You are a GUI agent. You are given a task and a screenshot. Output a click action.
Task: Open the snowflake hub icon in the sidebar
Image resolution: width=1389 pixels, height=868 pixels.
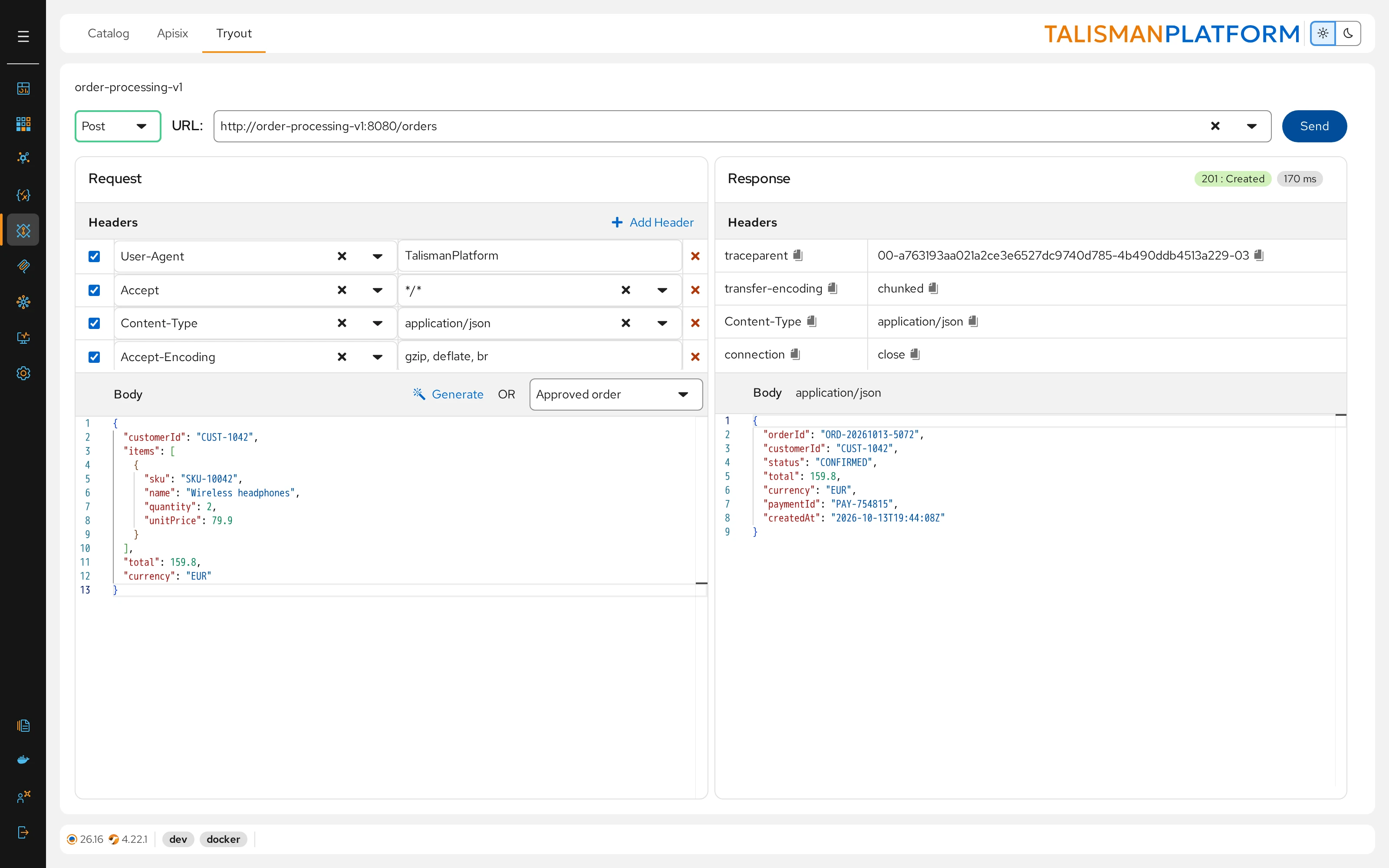[23, 302]
